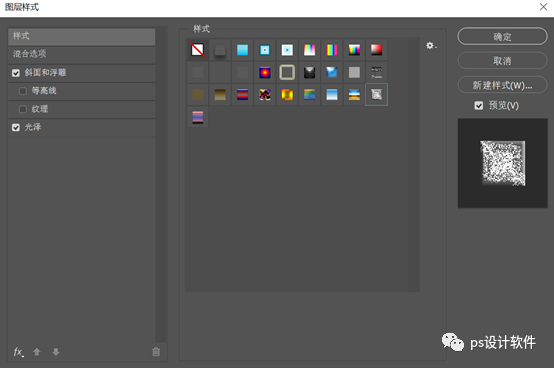Image resolution: width=554 pixels, height=368 pixels.
Task: Apply the pastel rainbow fading to white swatch
Action: pyautogui.click(x=310, y=50)
